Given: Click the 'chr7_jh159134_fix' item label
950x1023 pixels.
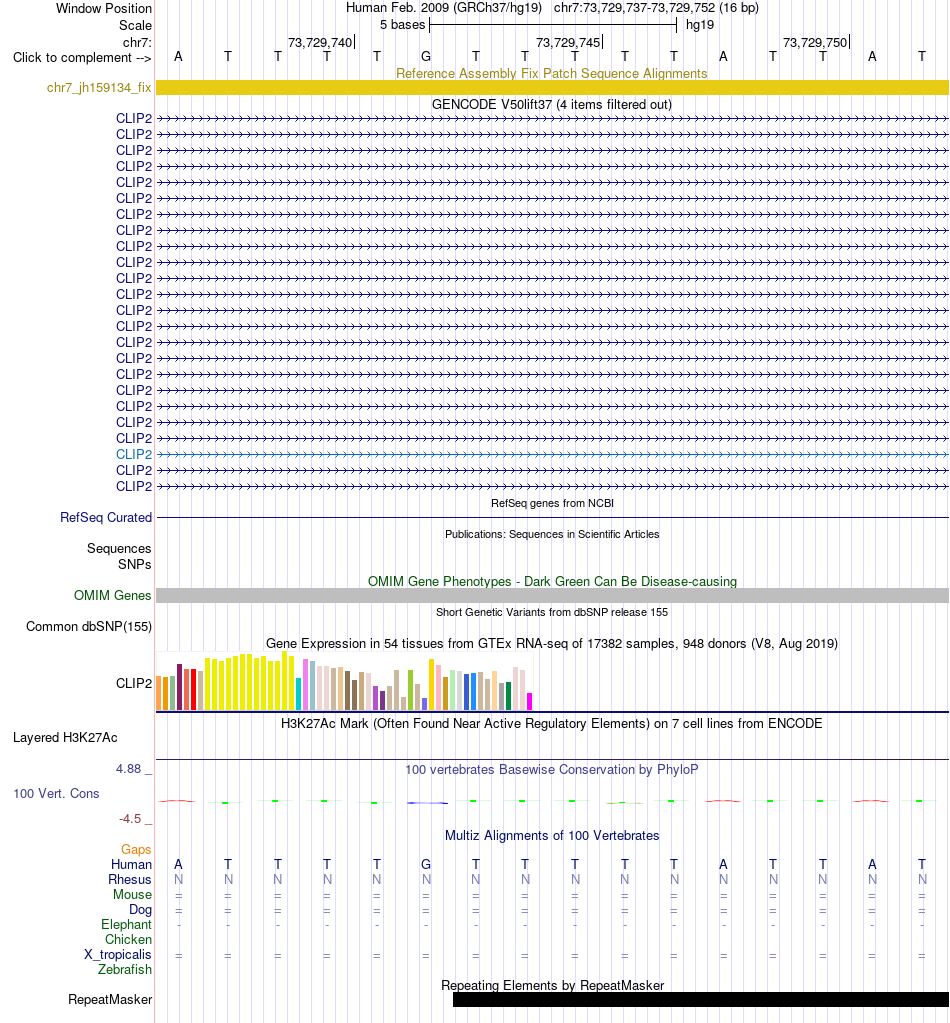Looking at the screenshot, I should point(99,87).
